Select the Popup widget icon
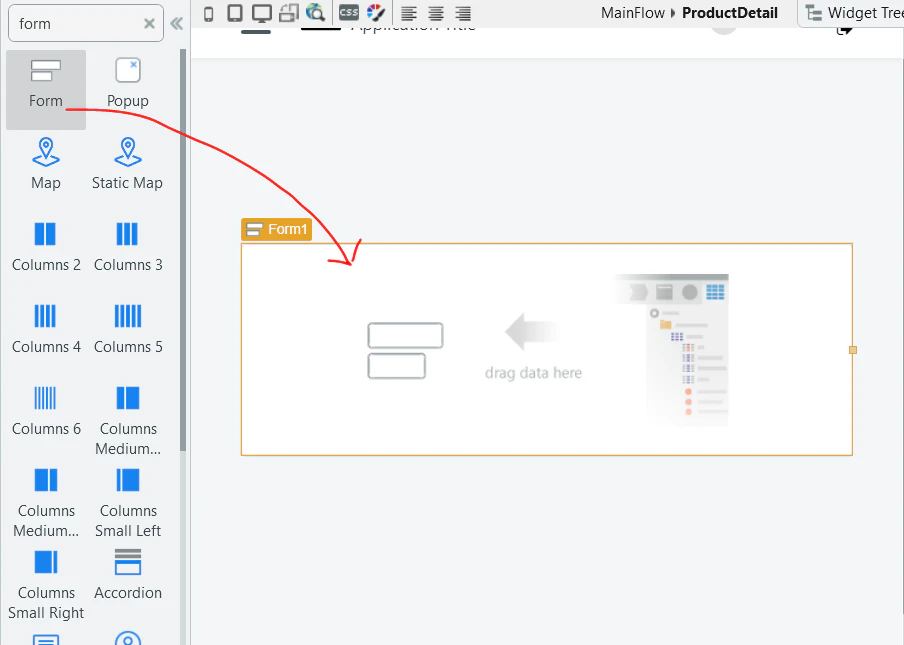904x645 pixels. (127, 71)
